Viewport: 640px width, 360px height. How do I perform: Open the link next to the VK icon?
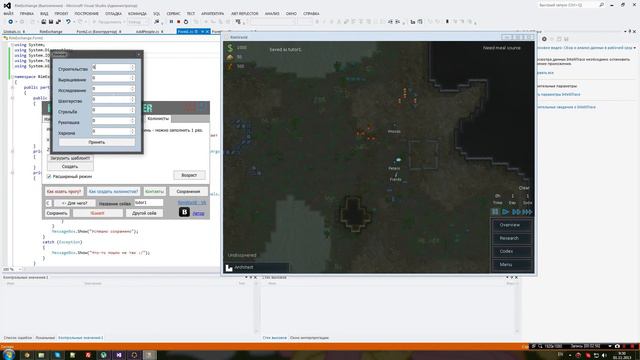pyautogui.click(x=198, y=213)
